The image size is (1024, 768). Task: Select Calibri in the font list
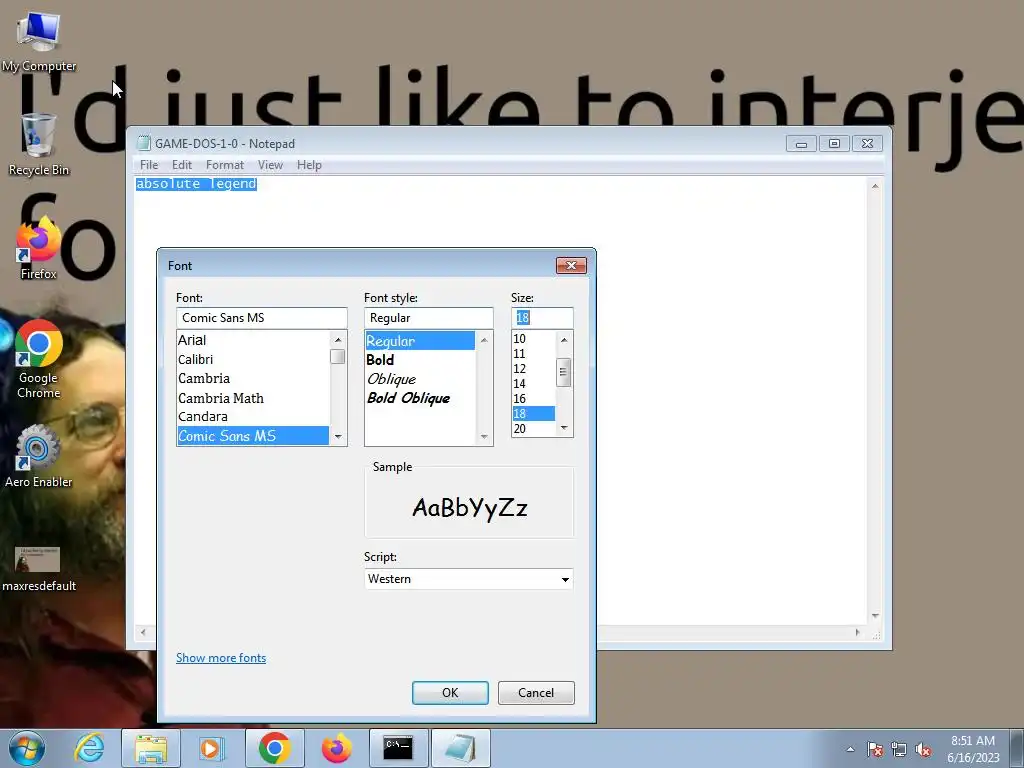[x=253, y=359]
